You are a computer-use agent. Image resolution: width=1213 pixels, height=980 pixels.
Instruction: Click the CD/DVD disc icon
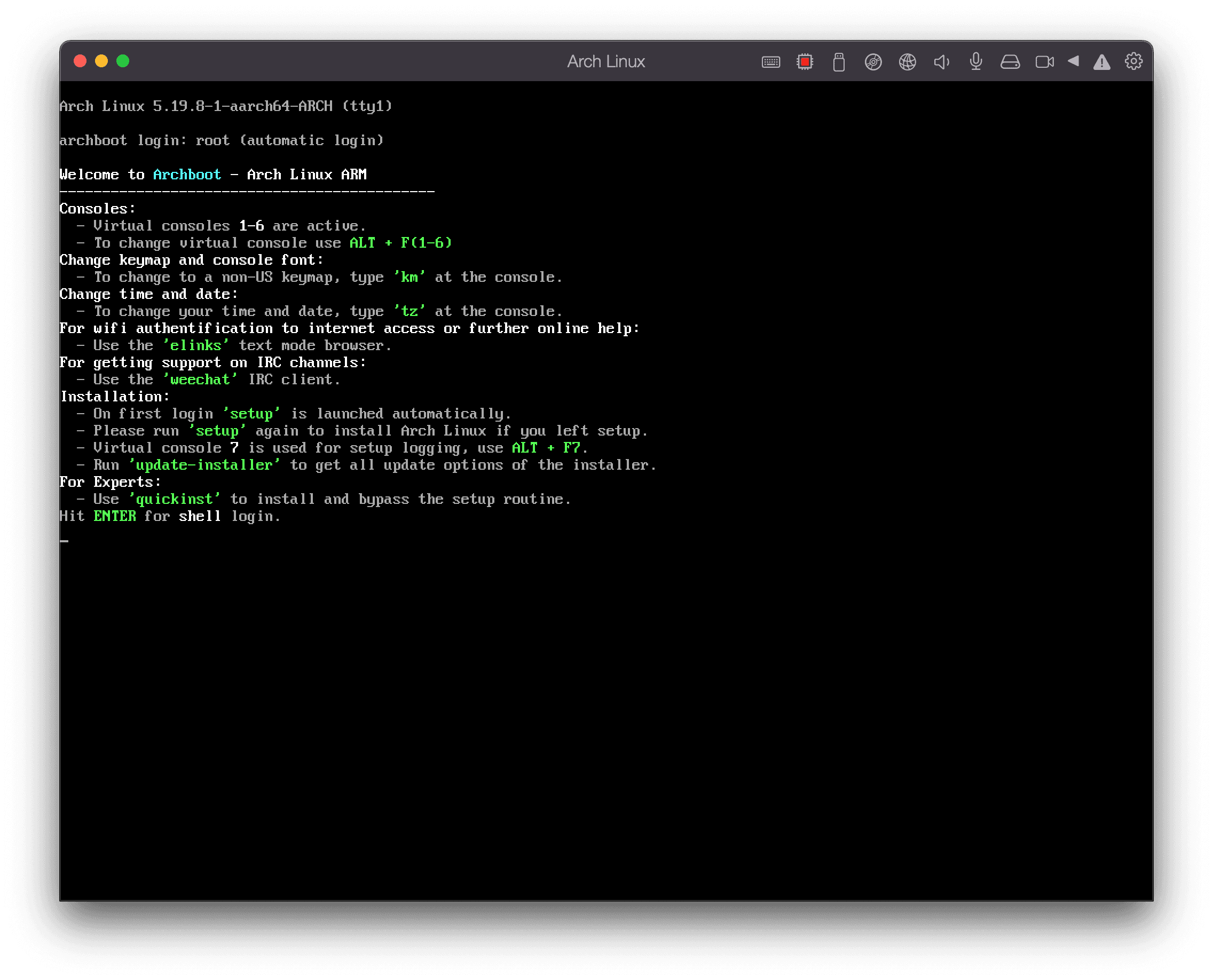(x=873, y=61)
